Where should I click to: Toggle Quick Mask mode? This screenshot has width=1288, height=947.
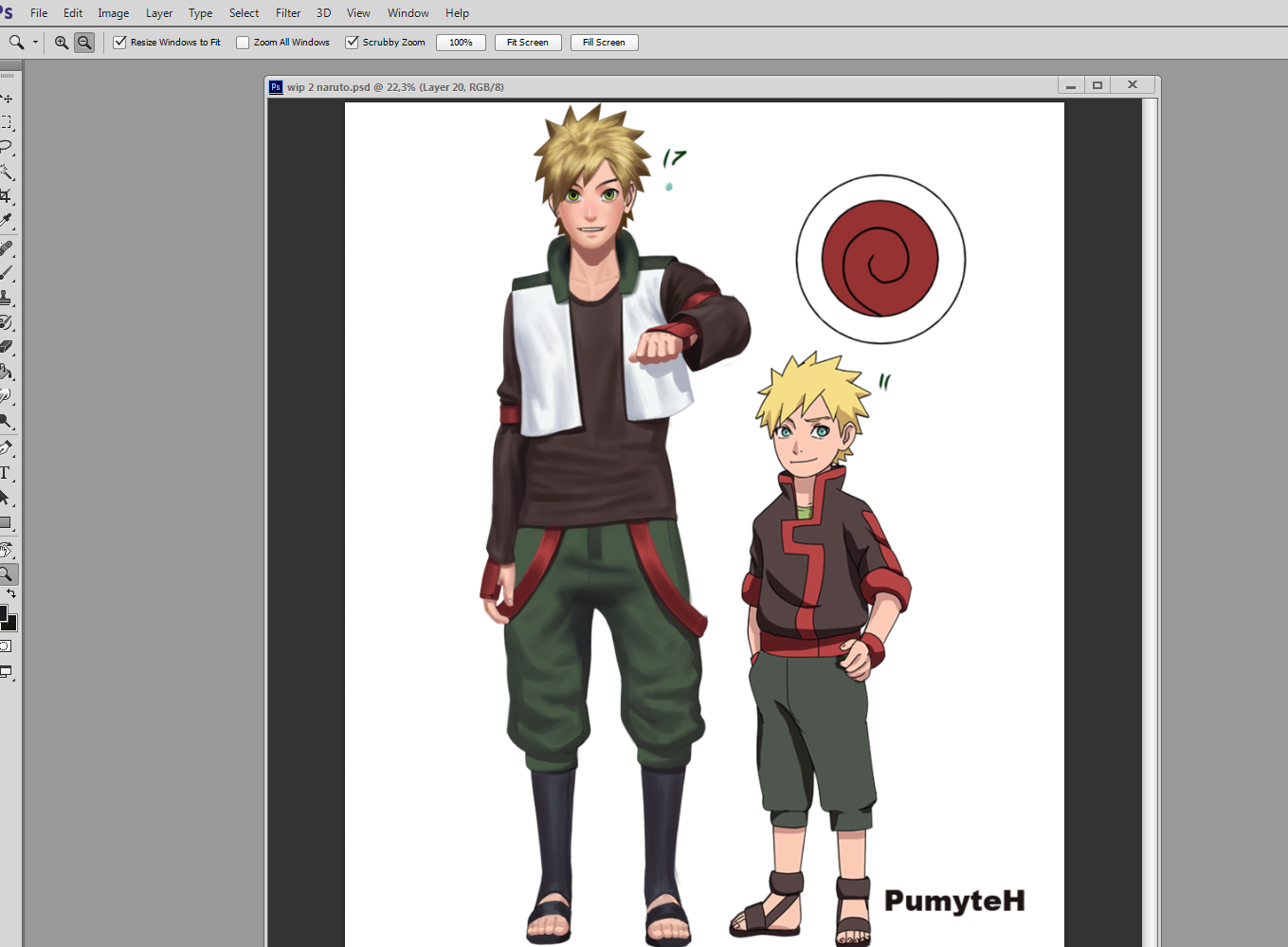[x=7, y=647]
